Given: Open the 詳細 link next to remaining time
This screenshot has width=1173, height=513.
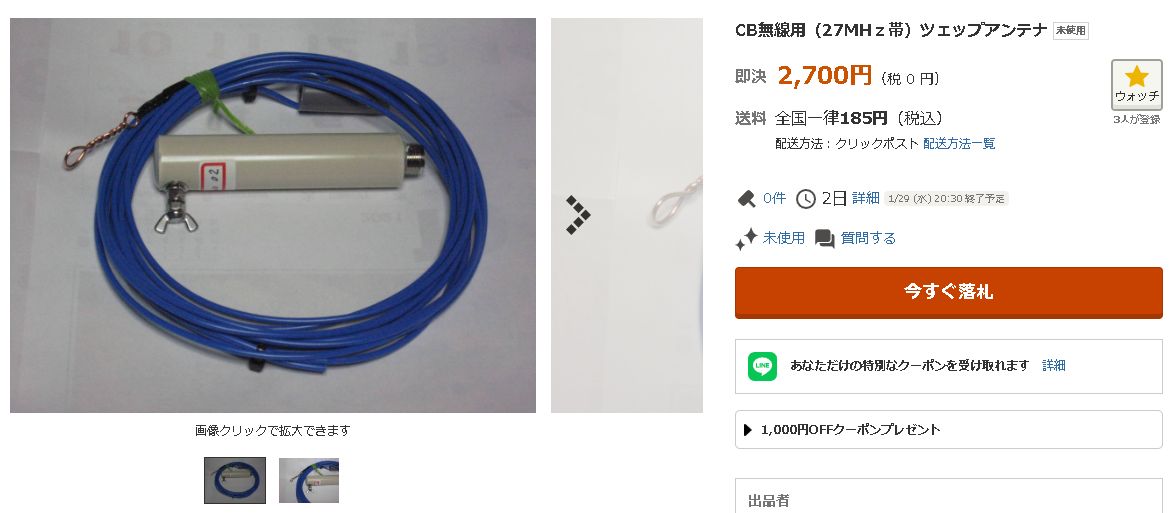Looking at the screenshot, I should tap(866, 198).
